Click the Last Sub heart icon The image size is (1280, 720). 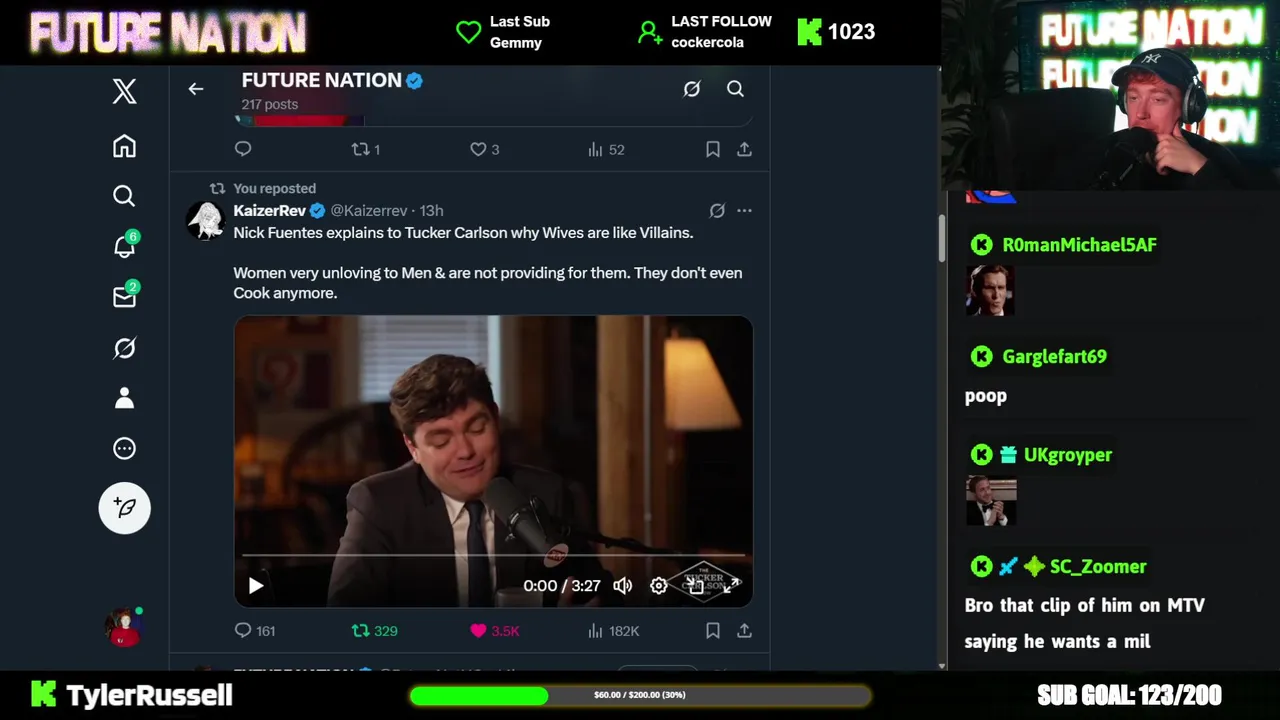[x=469, y=32]
